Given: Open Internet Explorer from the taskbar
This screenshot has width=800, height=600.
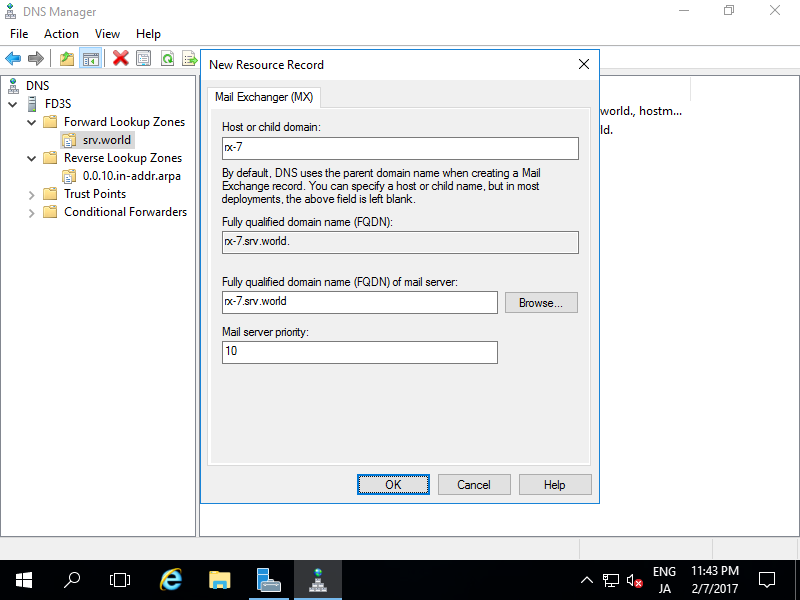Looking at the screenshot, I should (x=172, y=579).
